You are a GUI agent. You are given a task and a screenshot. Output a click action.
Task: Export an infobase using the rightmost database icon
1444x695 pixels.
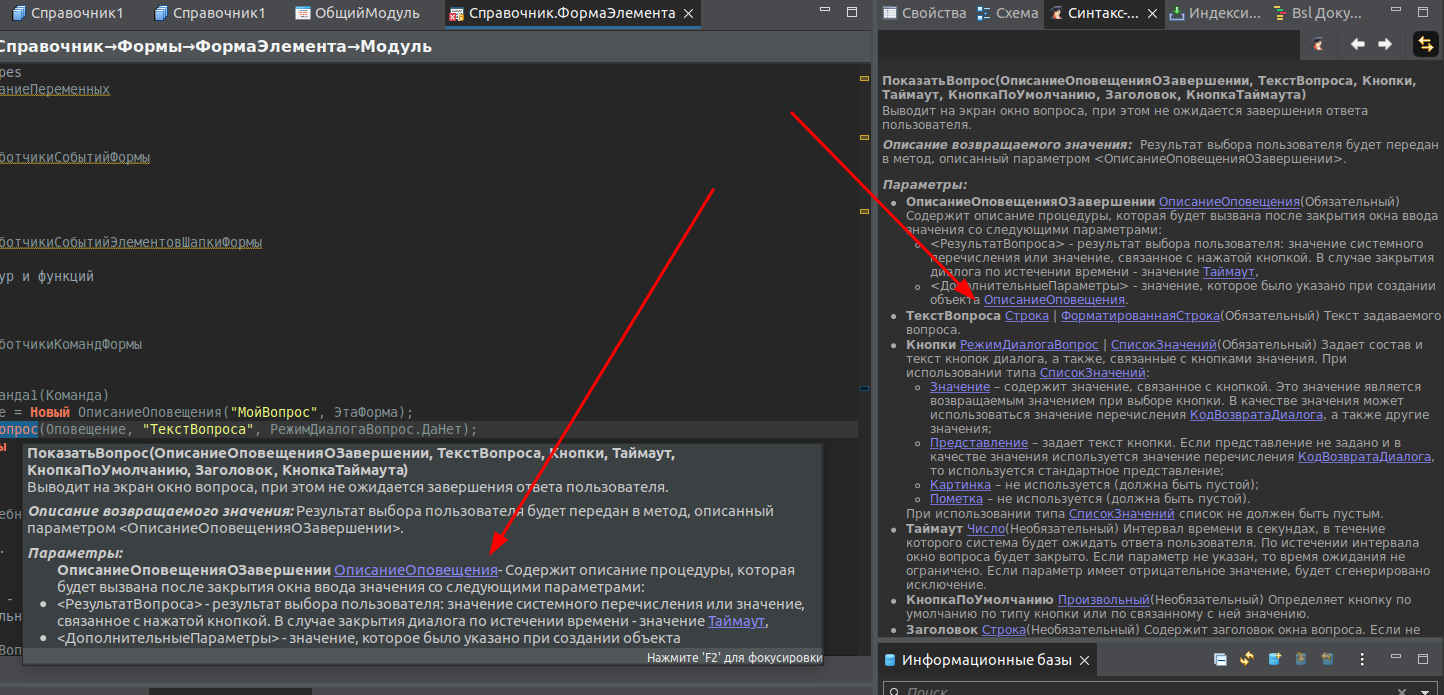pyautogui.click(x=1327, y=659)
